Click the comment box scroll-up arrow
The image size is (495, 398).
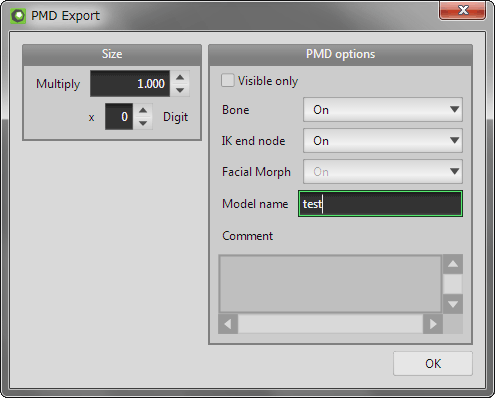(x=453, y=264)
